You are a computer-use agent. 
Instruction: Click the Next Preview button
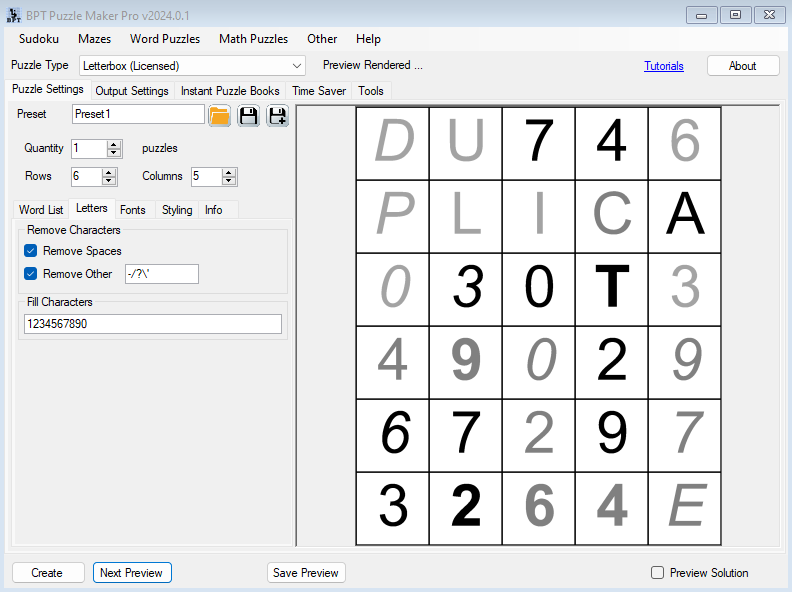click(x=132, y=573)
